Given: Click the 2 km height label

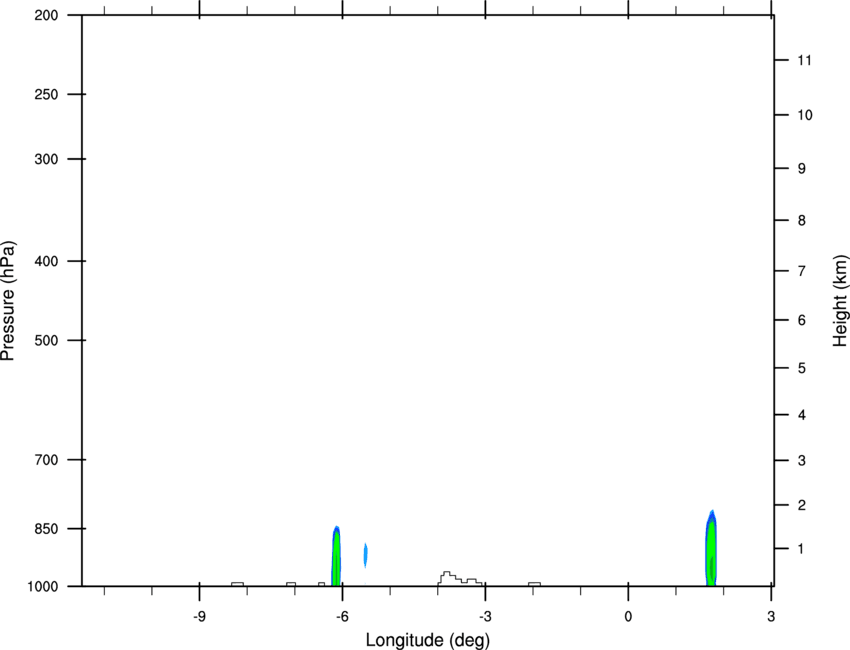Looking at the screenshot, I should (x=801, y=505).
